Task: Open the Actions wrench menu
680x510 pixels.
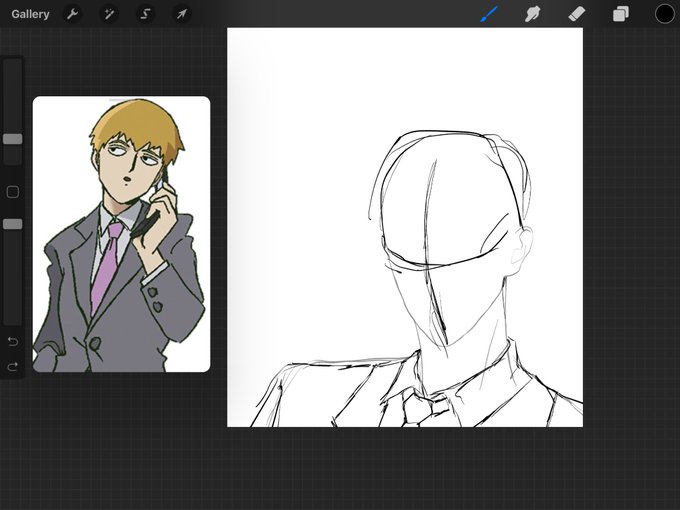Action: (72, 14)
